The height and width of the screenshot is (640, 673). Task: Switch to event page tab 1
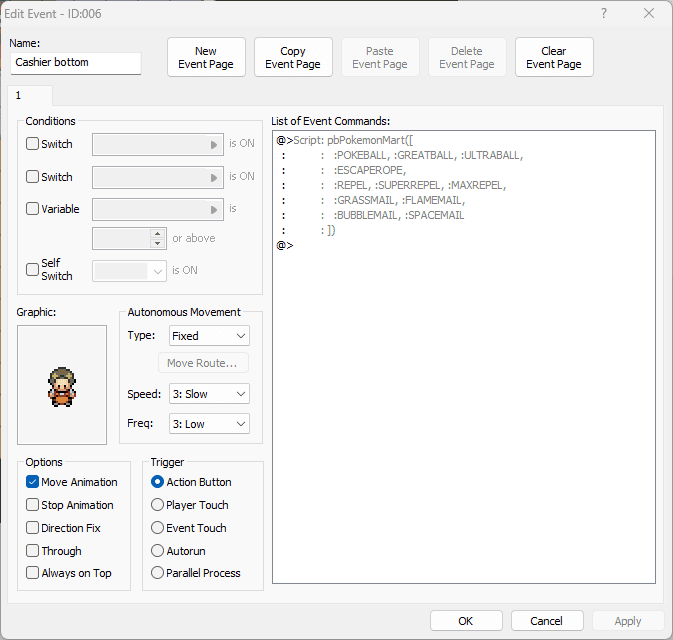tap(30, 95)
